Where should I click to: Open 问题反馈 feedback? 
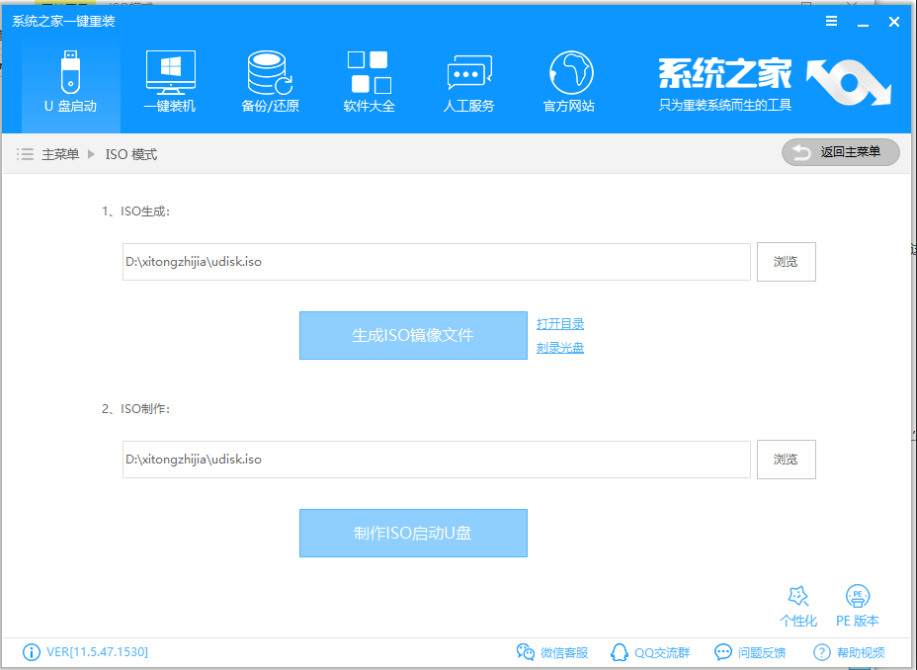pos(751,651)
